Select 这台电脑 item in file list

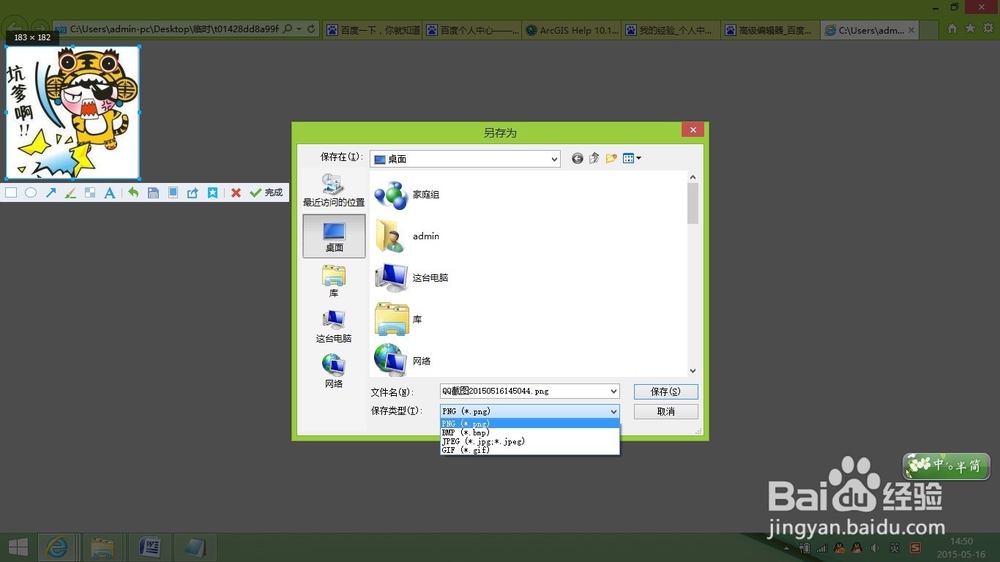click(x=411, y=277)
